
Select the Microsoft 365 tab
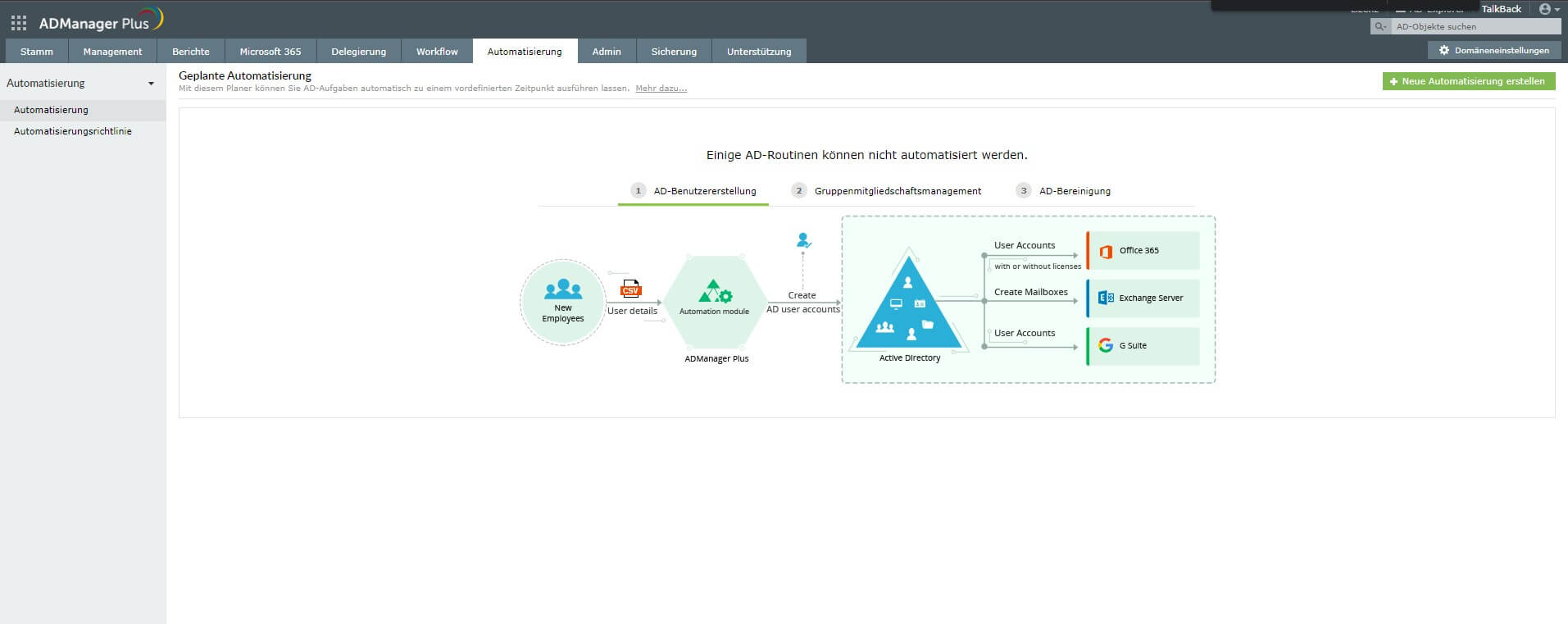point(270,51)
